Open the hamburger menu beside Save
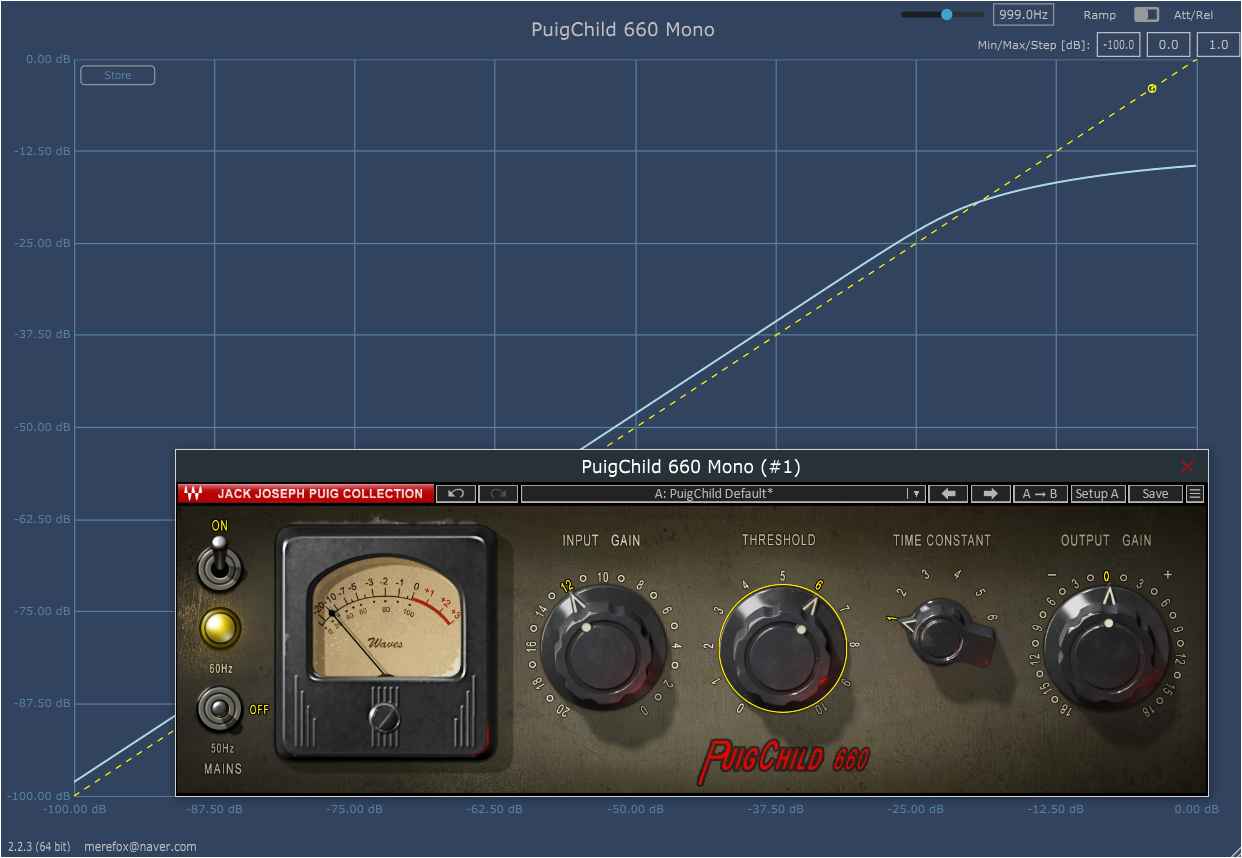This screenshot has height=858, width=1242. coord(1195,494)
